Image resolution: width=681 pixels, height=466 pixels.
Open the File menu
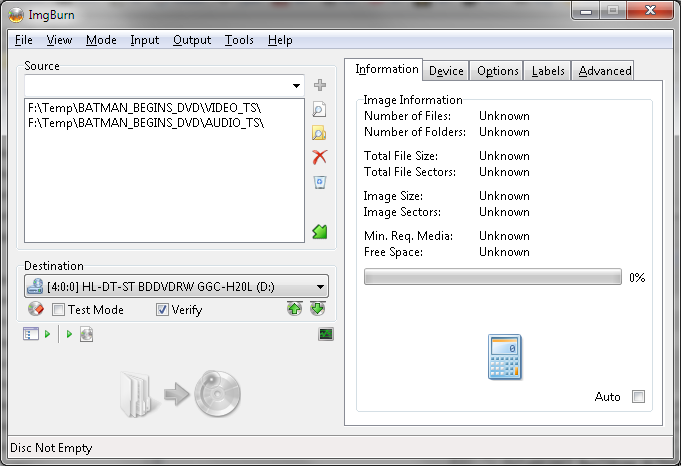[23, 40]
